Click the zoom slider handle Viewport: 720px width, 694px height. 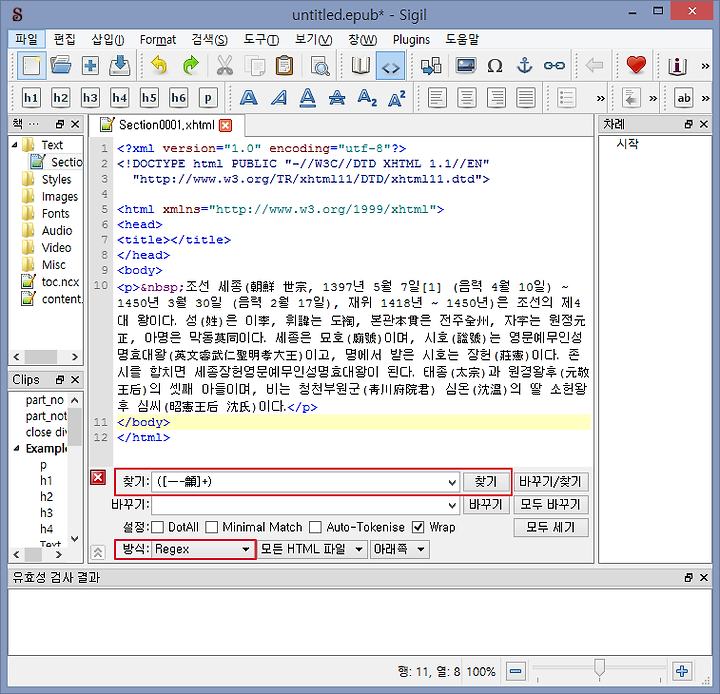pos(599,668)
